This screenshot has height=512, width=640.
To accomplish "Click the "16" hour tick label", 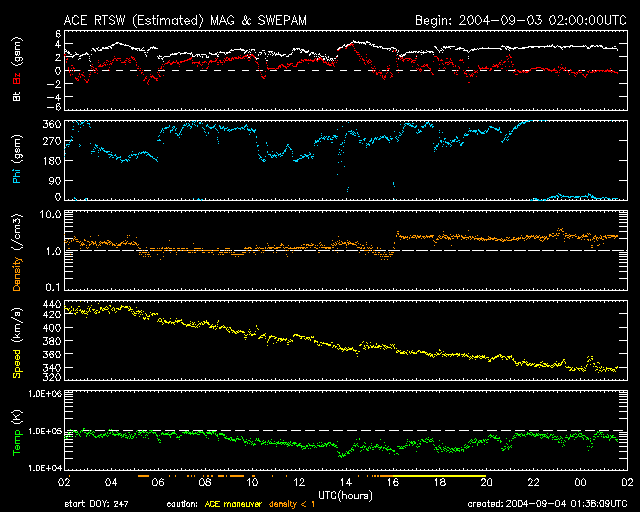I will point(393,483).
